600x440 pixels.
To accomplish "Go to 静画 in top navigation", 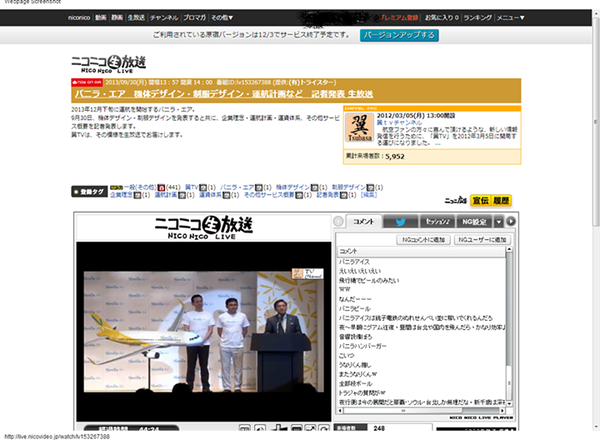I will (x=117, y=18).
